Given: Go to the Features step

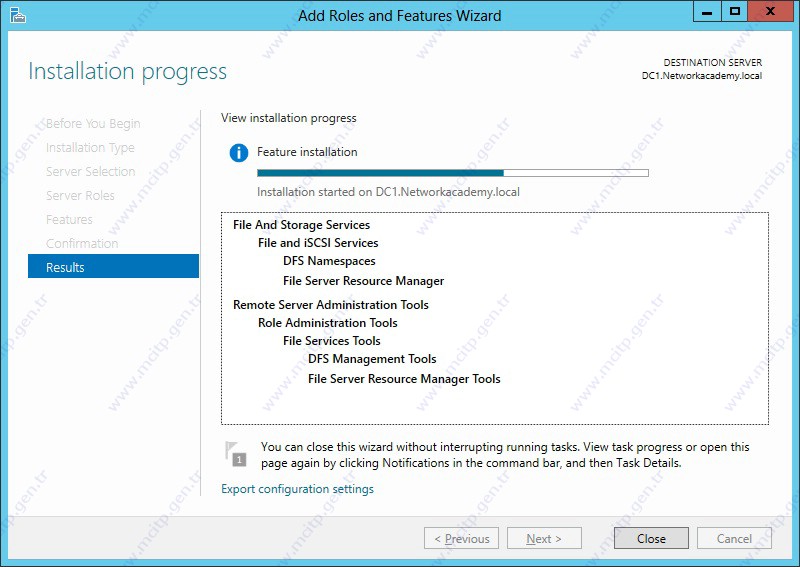Looking at the screenshot, I should click(x=69, y=219).
